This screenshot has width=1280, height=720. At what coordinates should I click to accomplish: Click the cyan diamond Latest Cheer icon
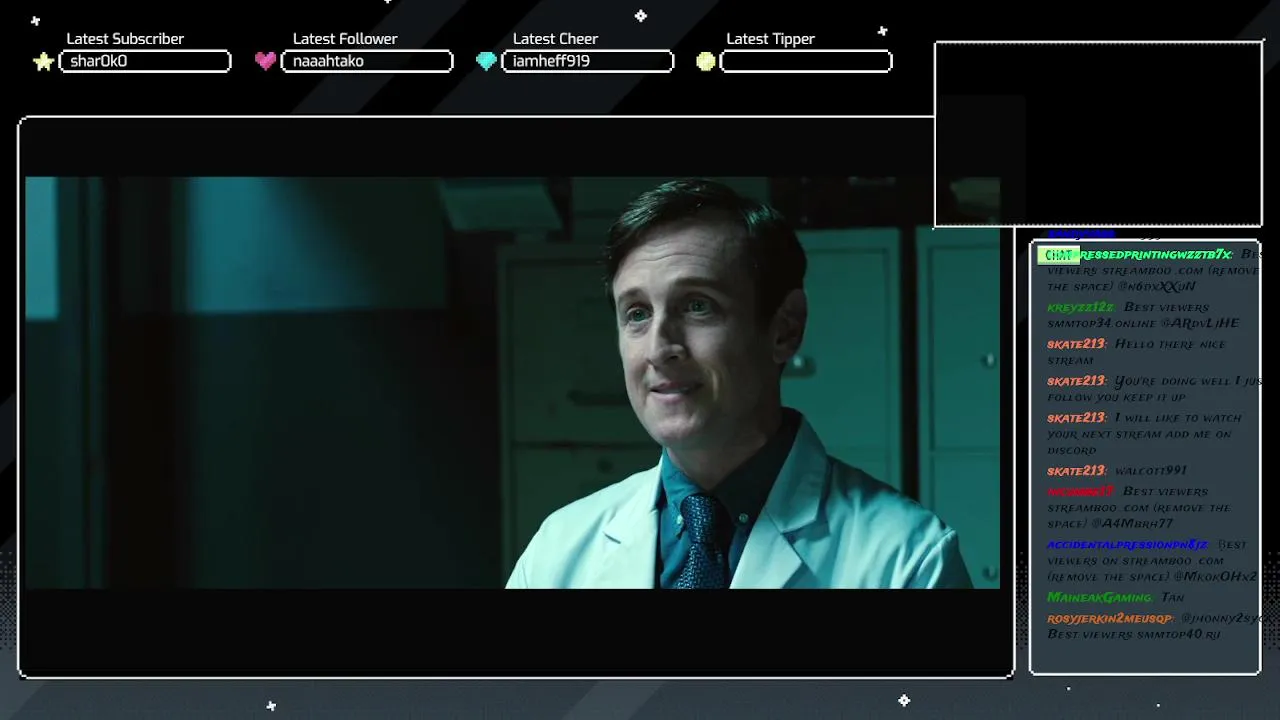pyautogui.click(x=486, y=61)
